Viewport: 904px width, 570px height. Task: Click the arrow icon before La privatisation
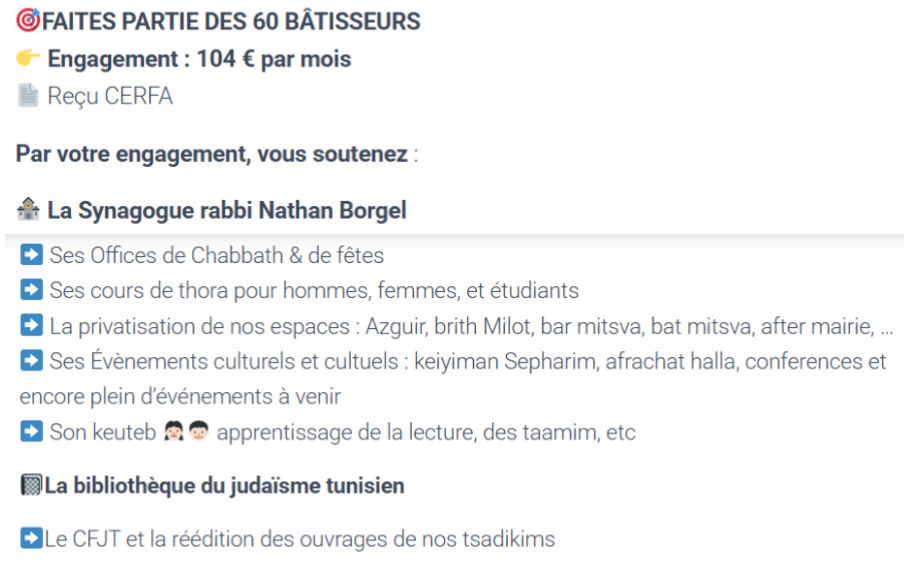pyautogui.click(x=30, y=326)
